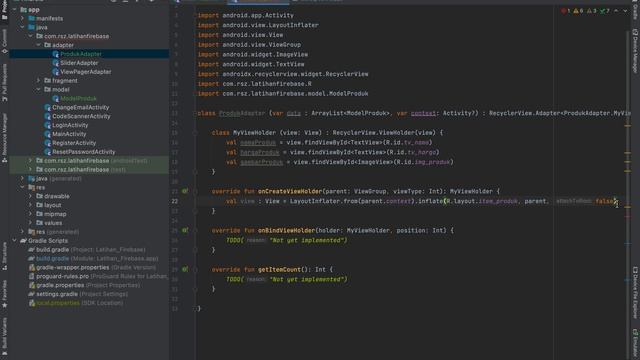The height and width of the screenshot is (360, 640).
Task: Open the Structure tool window
Action: point(4,256)
